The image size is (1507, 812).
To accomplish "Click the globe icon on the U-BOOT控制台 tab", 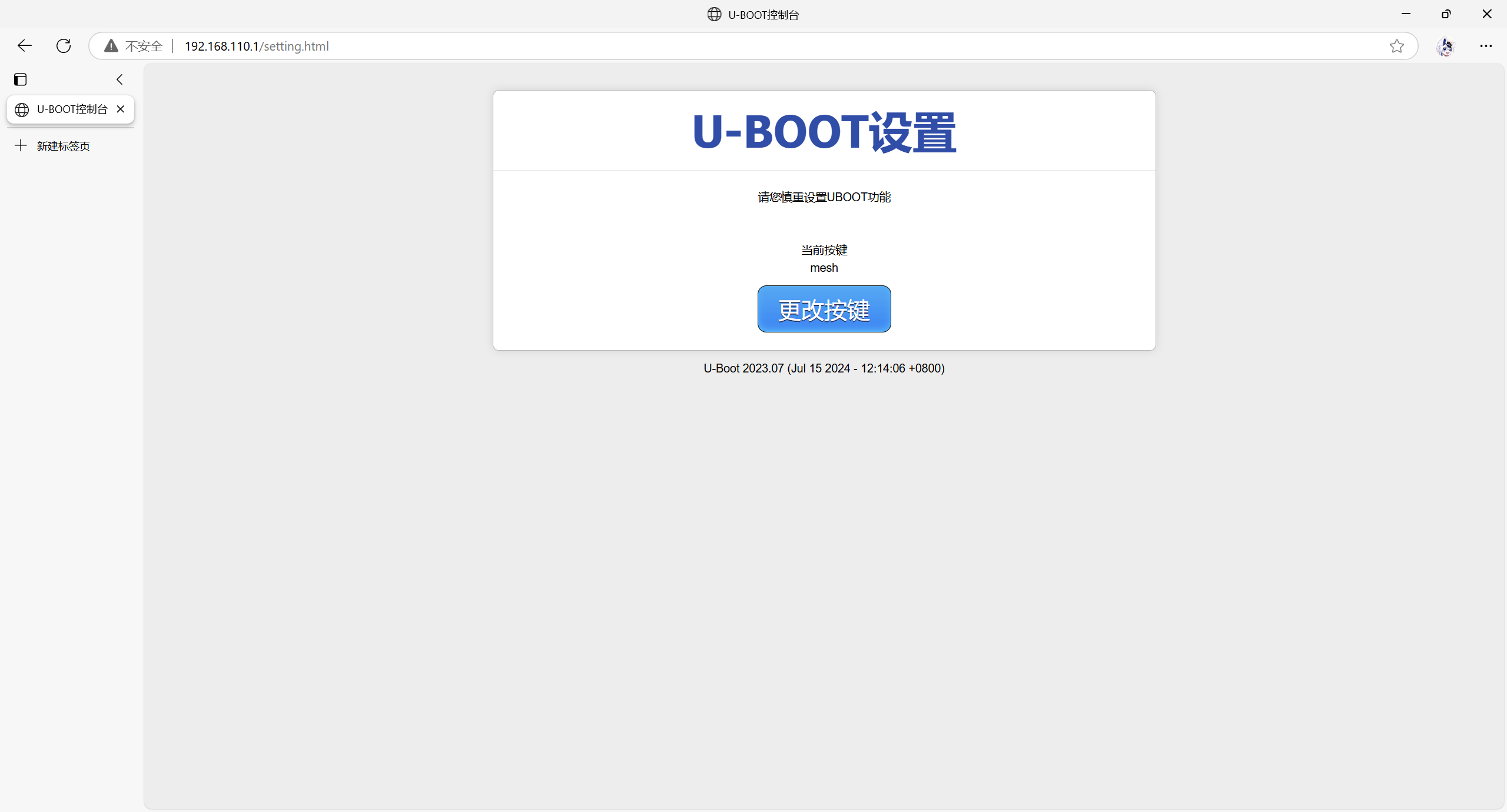I will (x=22, y=109).
